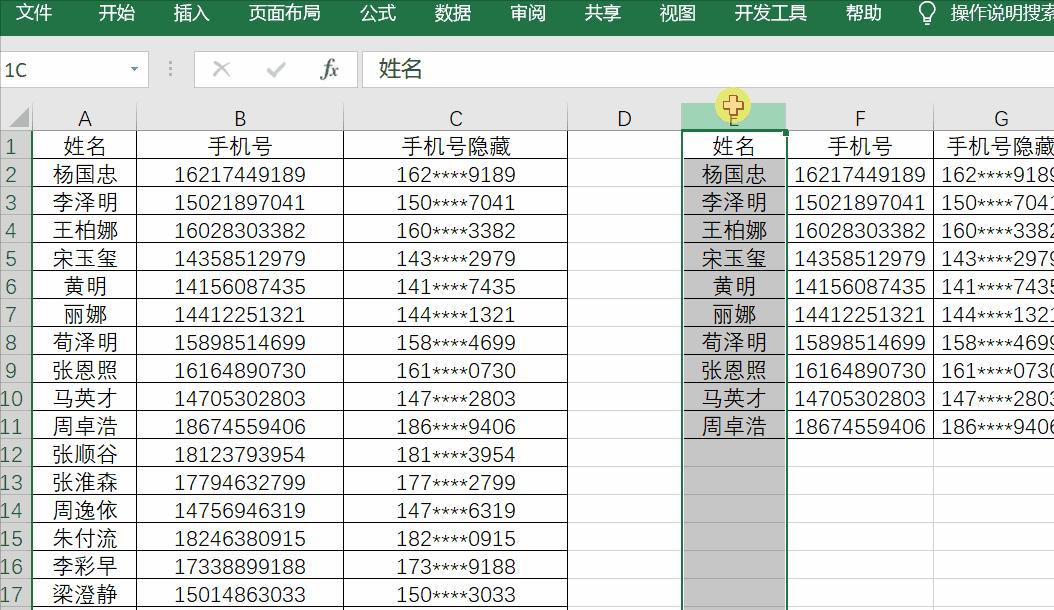Switch to the 公式 ribbon tab
Image resolution: width=1054 pixels, height=610 pixels.
(377, 14)
